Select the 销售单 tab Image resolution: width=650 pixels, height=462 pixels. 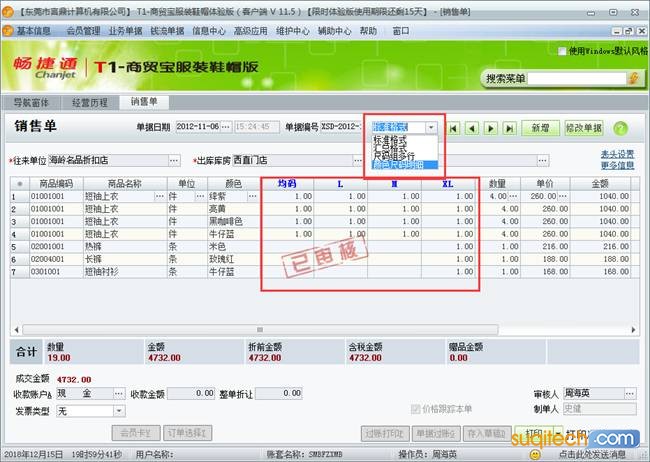click(144, 102)
